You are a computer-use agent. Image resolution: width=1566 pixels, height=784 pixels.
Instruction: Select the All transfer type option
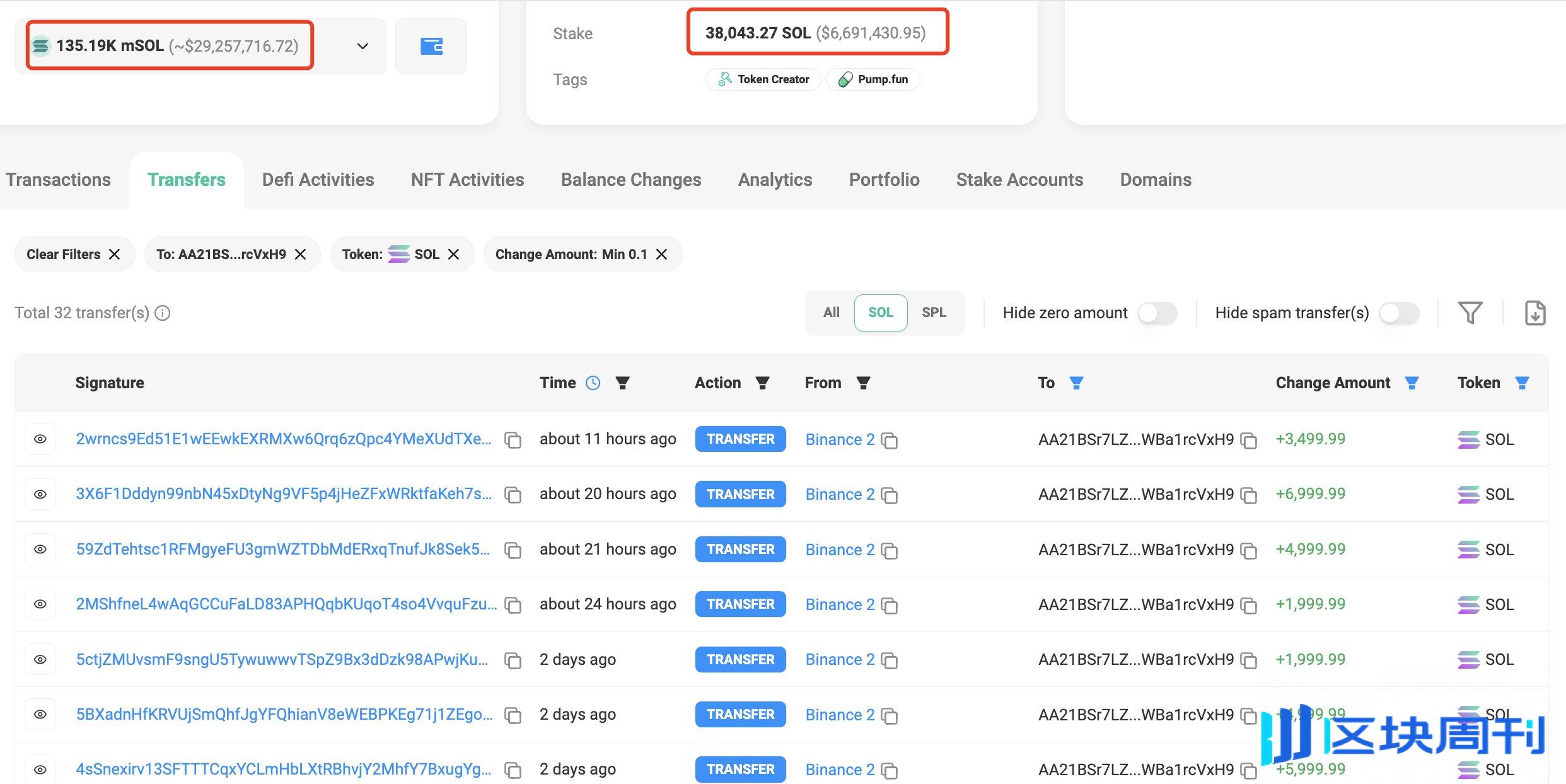[831, 313]
